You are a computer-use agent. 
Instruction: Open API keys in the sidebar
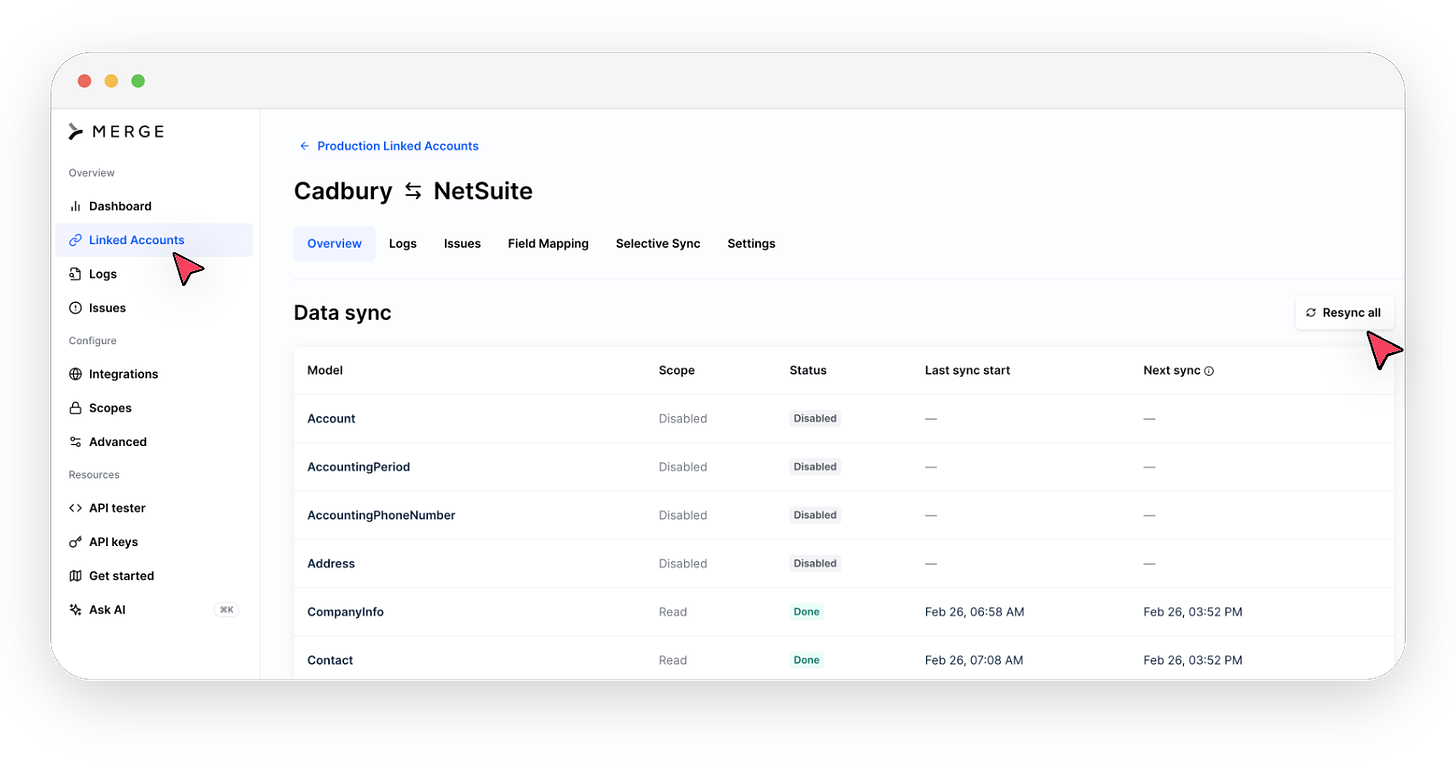pos(154,542)
